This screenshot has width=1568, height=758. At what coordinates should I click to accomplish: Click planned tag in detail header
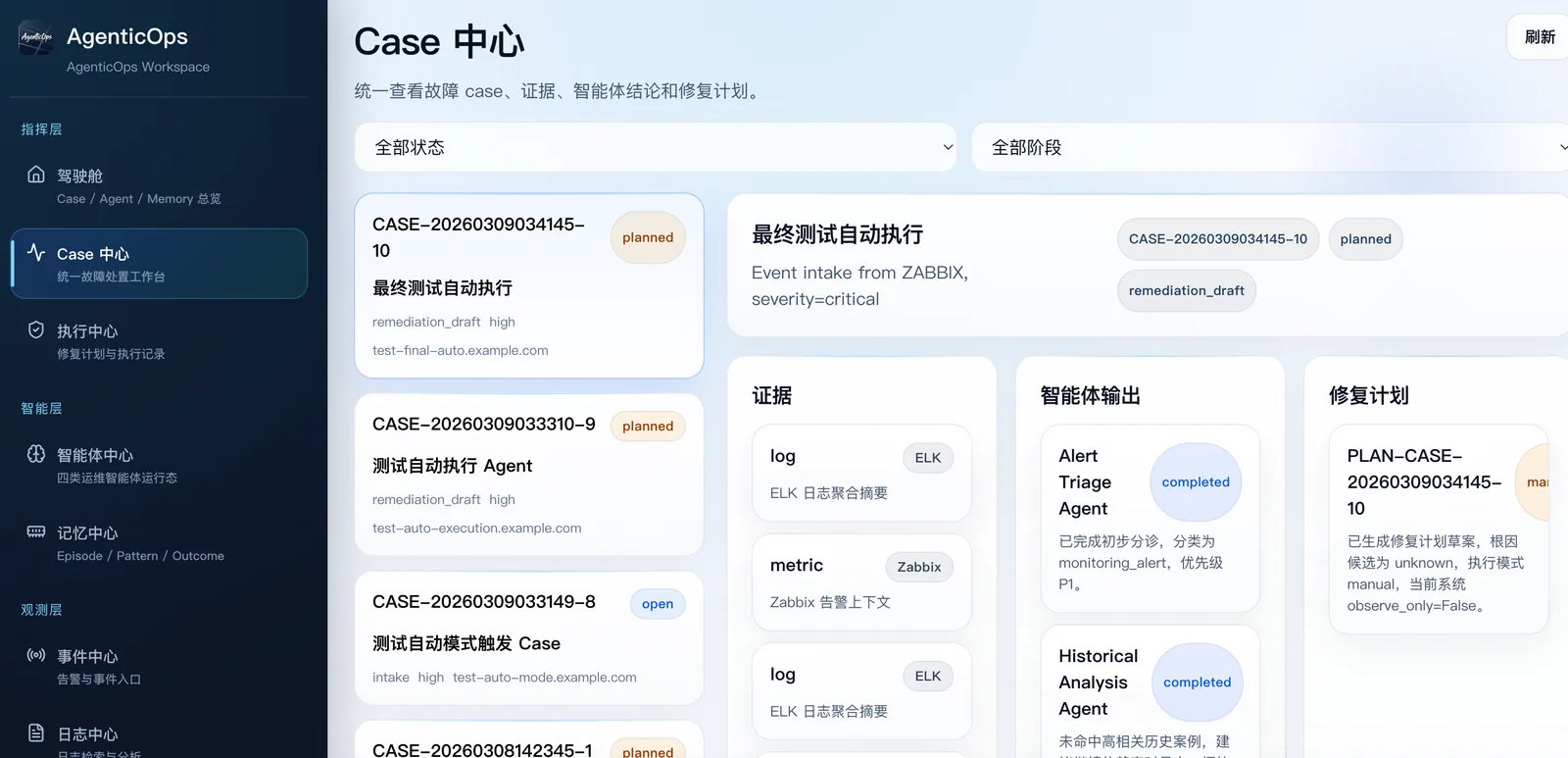point(1365,239)
